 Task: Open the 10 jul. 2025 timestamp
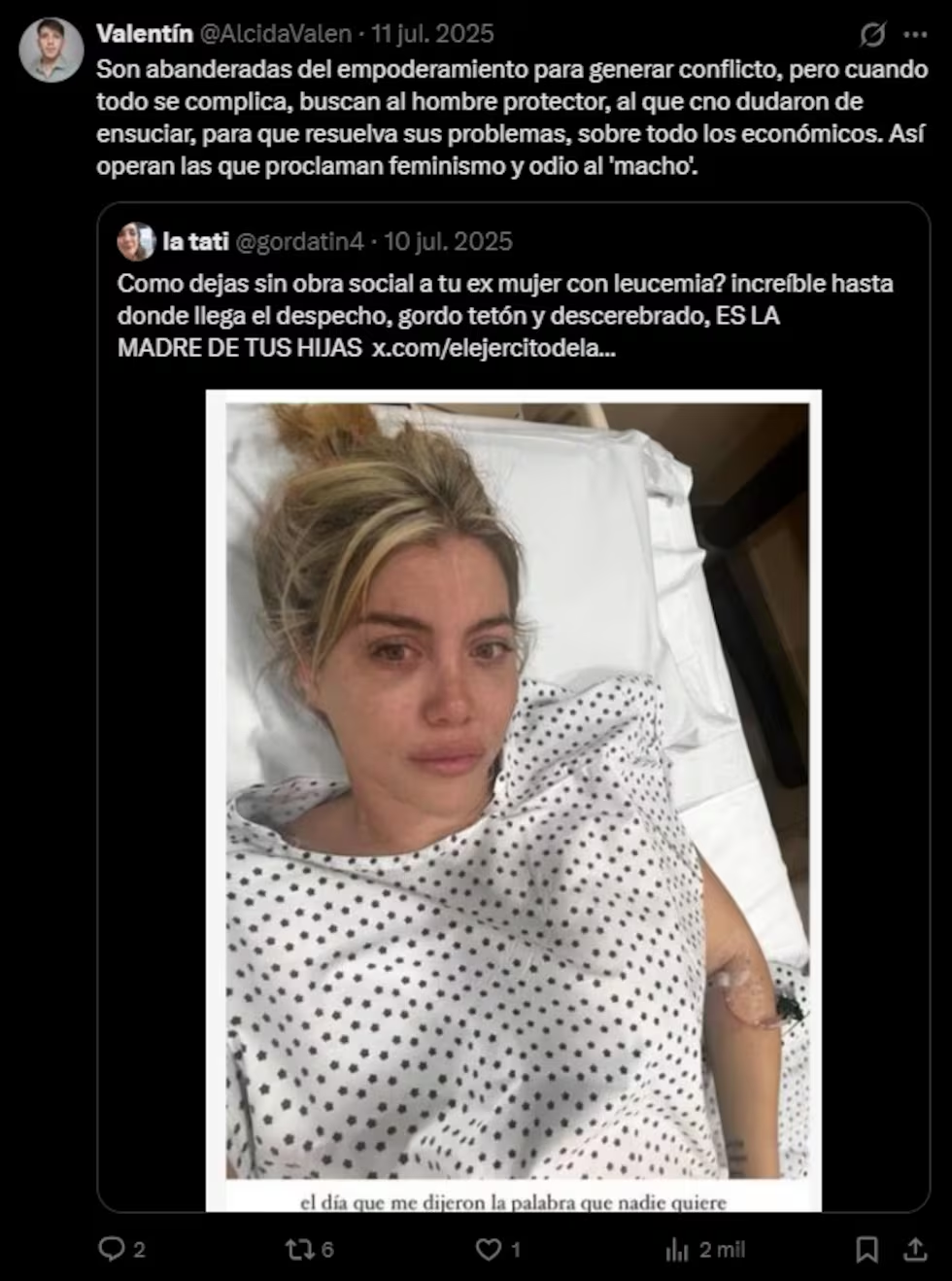(448, 241)
